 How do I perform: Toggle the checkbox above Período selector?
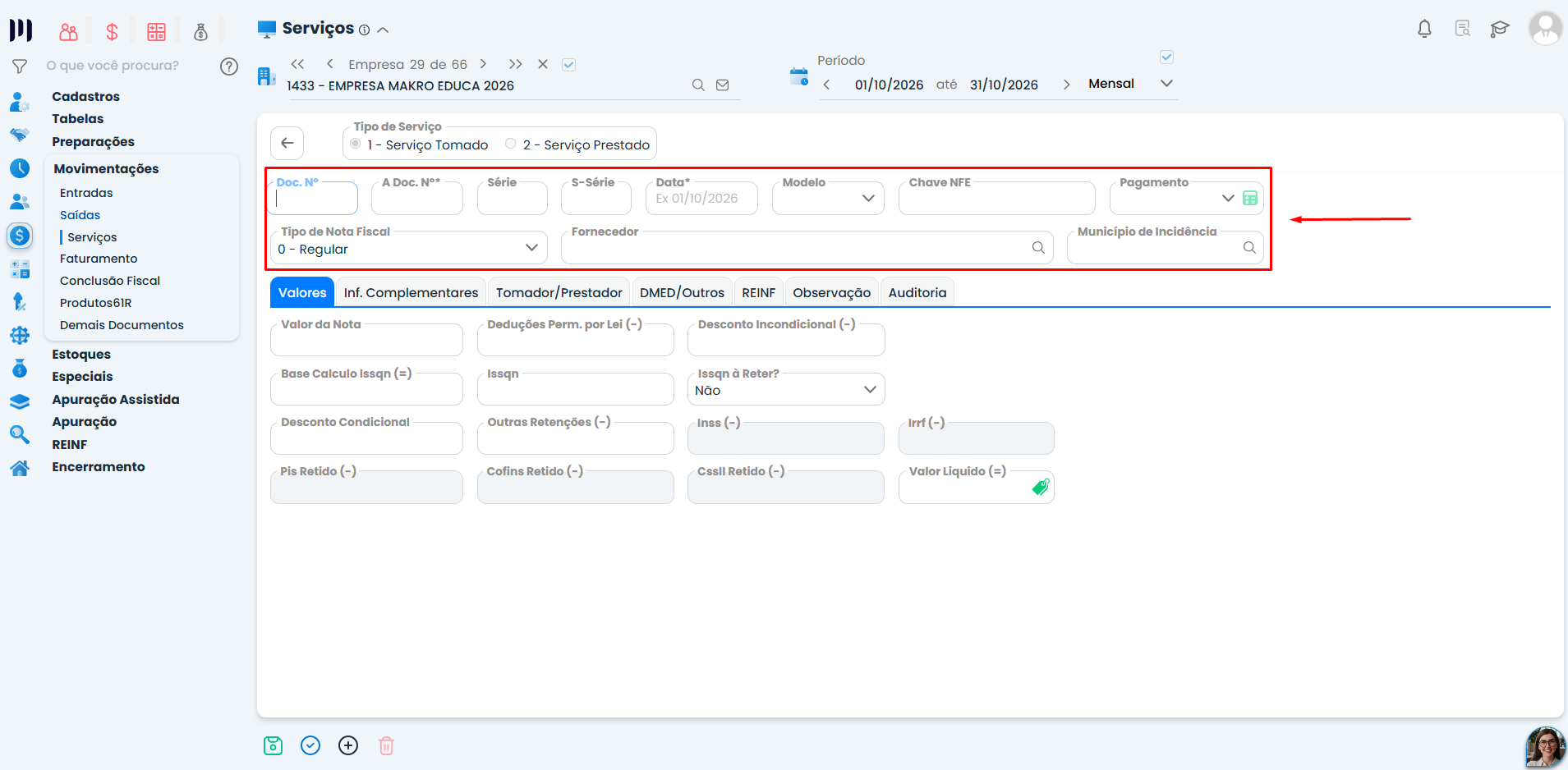coord(1166,57)
